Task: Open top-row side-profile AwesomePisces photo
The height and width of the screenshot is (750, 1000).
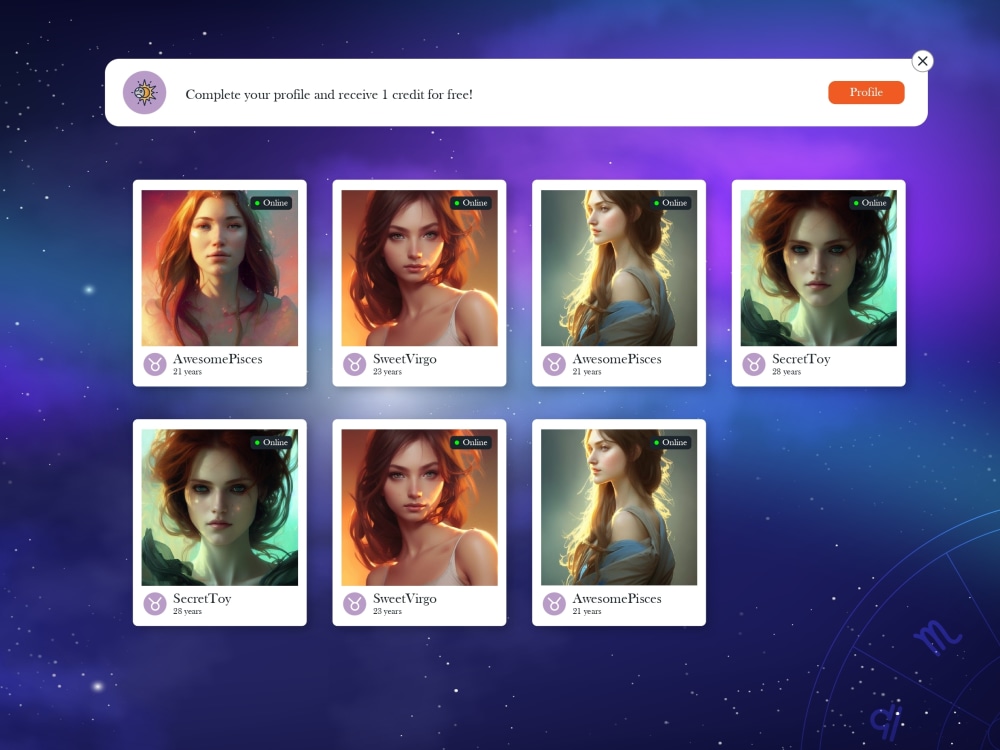Action: [619, 268]
